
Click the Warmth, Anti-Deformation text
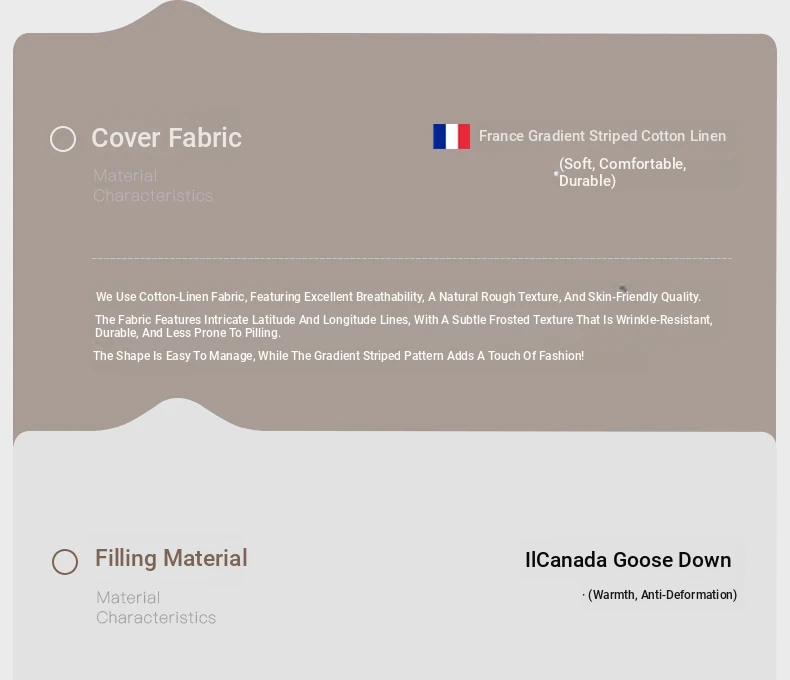coord(662,595)
